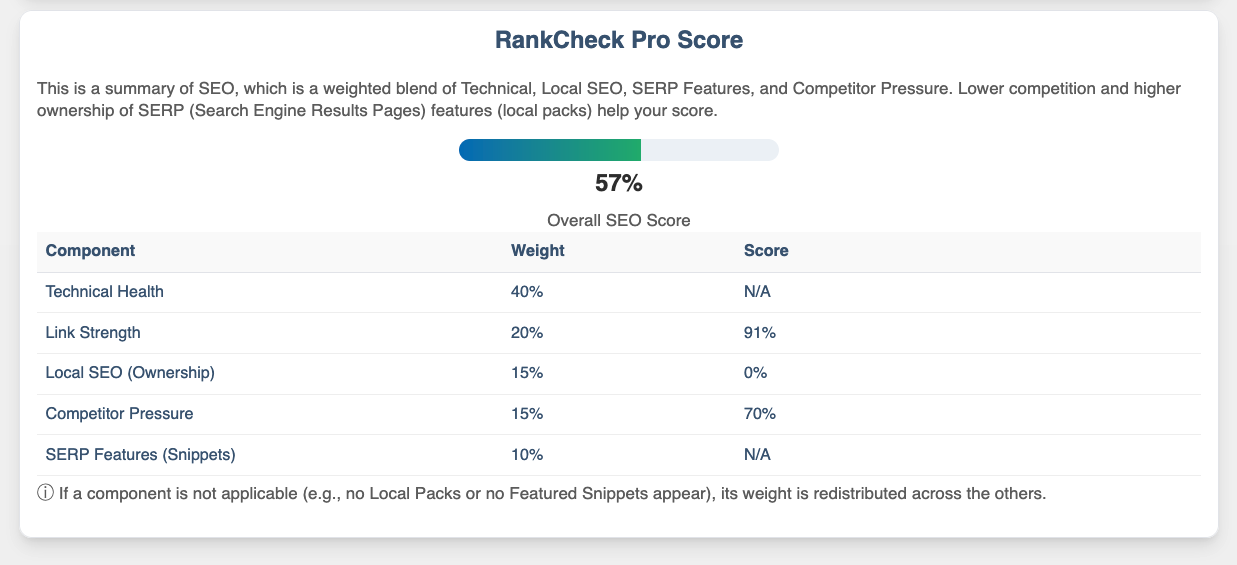Click the SEO score progress bar
1237x565 pixels.
click(x=618, y=150)
